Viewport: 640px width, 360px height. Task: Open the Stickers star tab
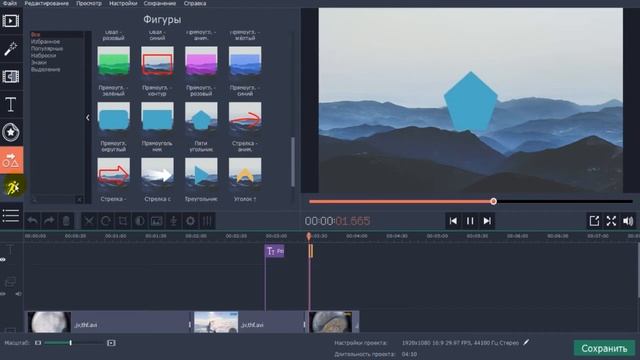coord(11,132)
